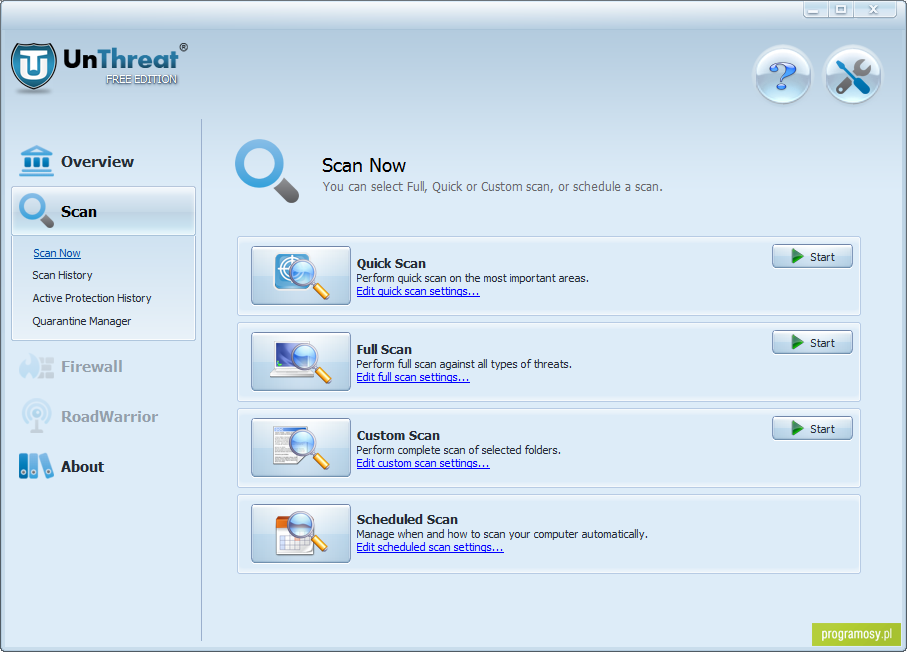This screenshot has height=652, width=907.
Task: Open Edit full scan settings link
Action: (413, 377)
